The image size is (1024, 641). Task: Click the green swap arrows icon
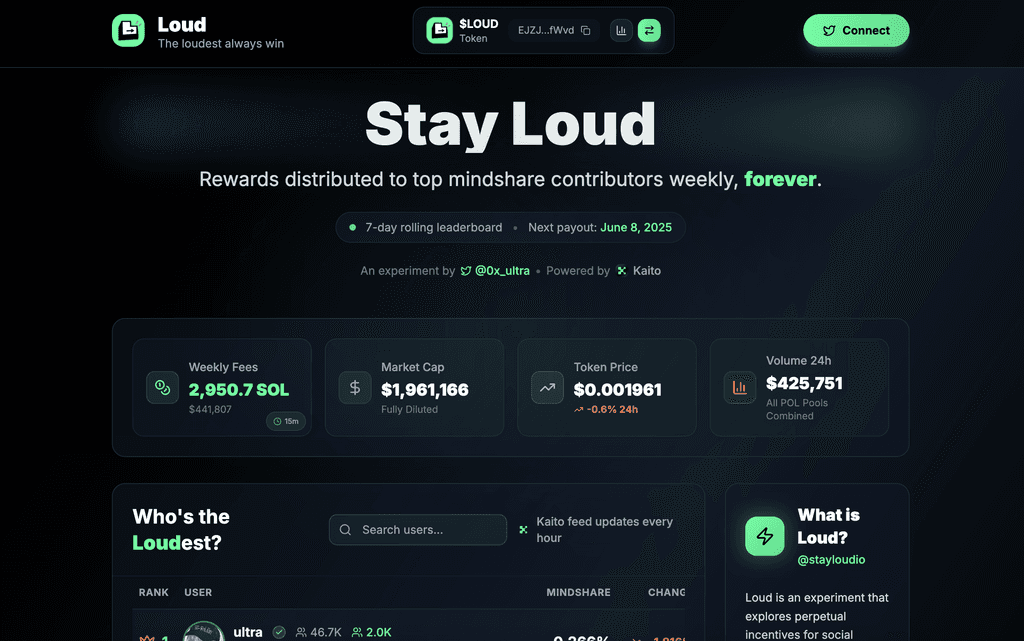(649, 30)
